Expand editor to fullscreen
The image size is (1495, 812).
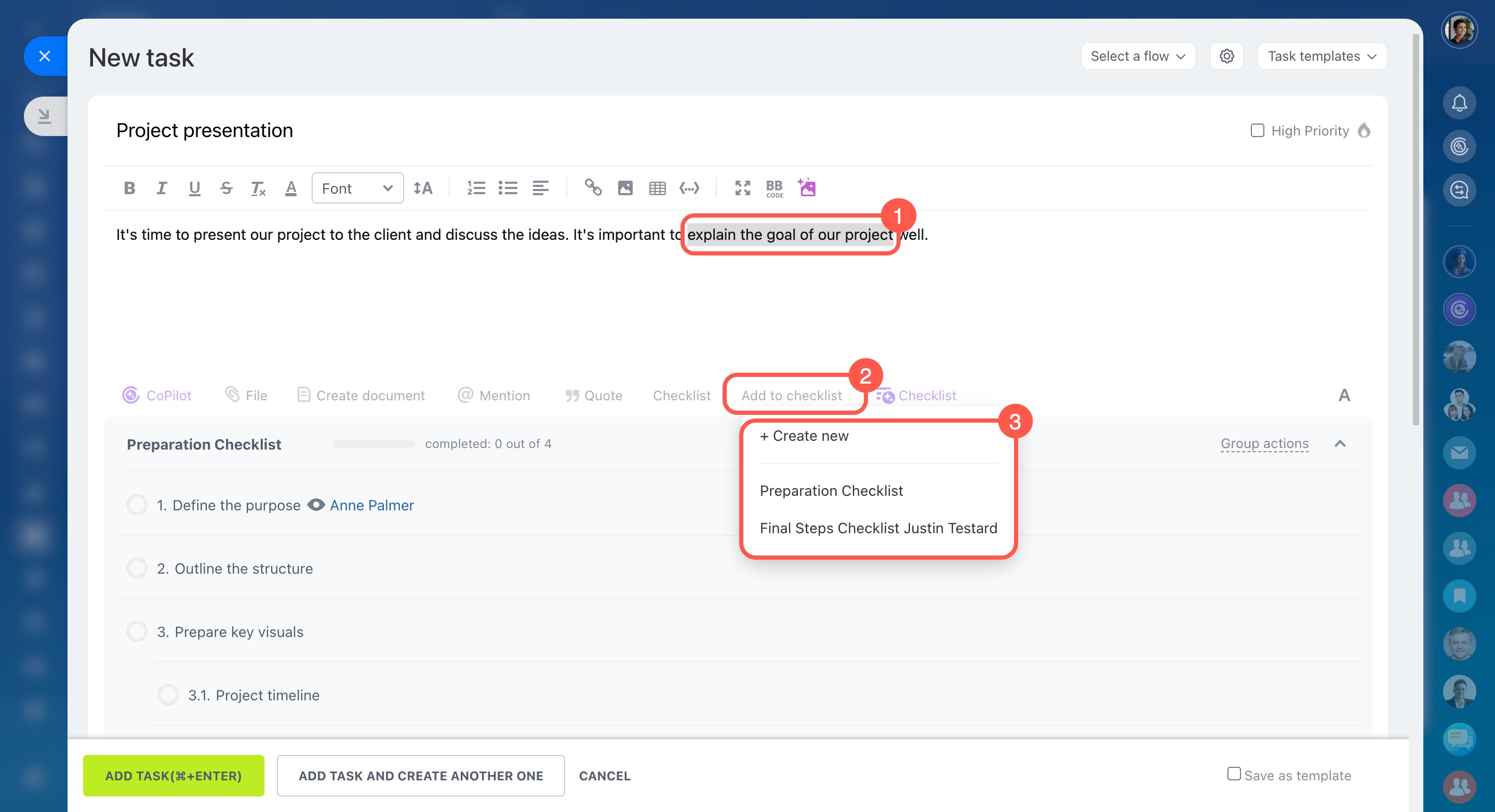click(x=742, y=188)
